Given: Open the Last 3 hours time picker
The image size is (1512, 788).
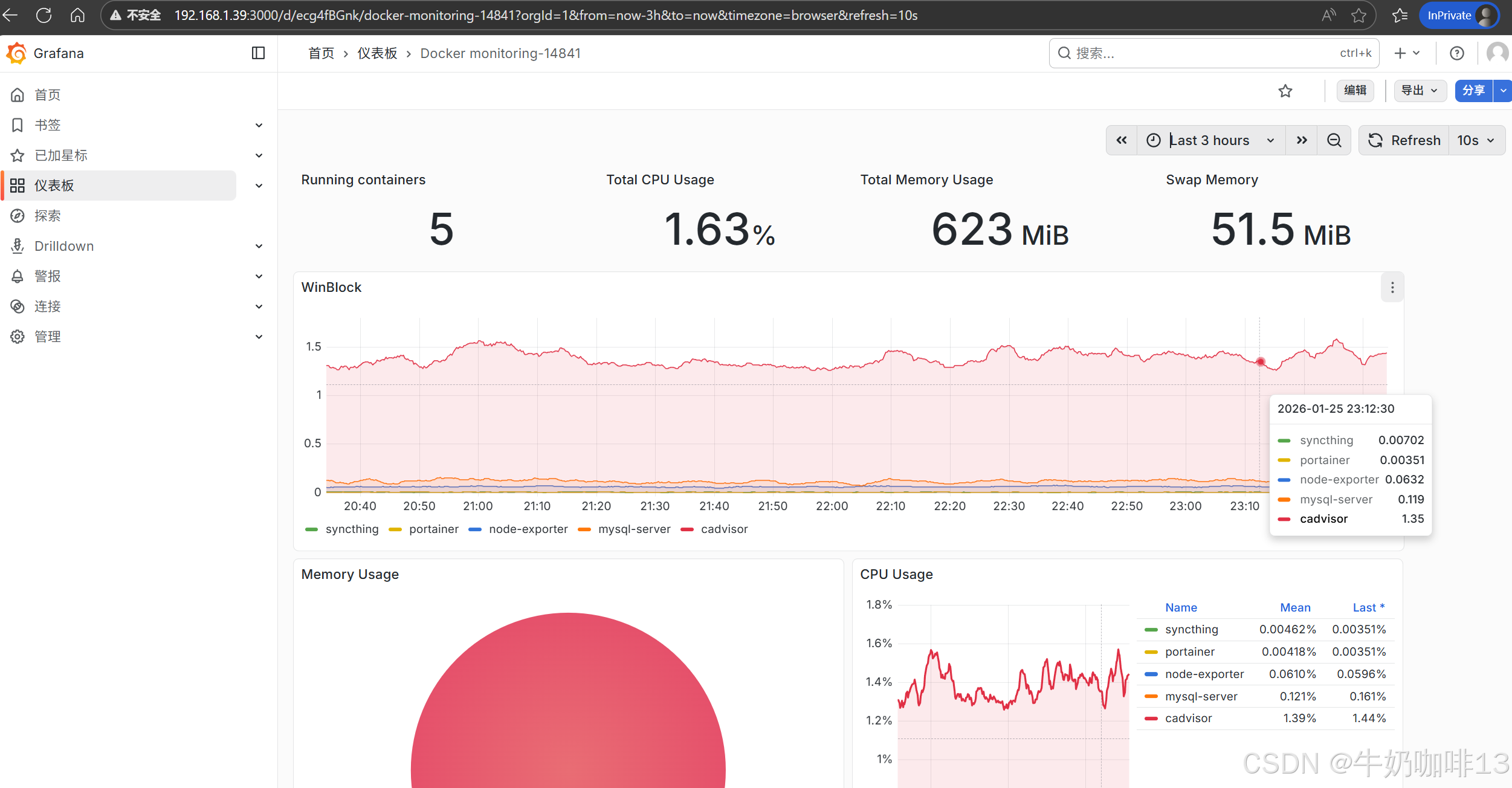Looking at the screenshot, I should (1210, 140).
